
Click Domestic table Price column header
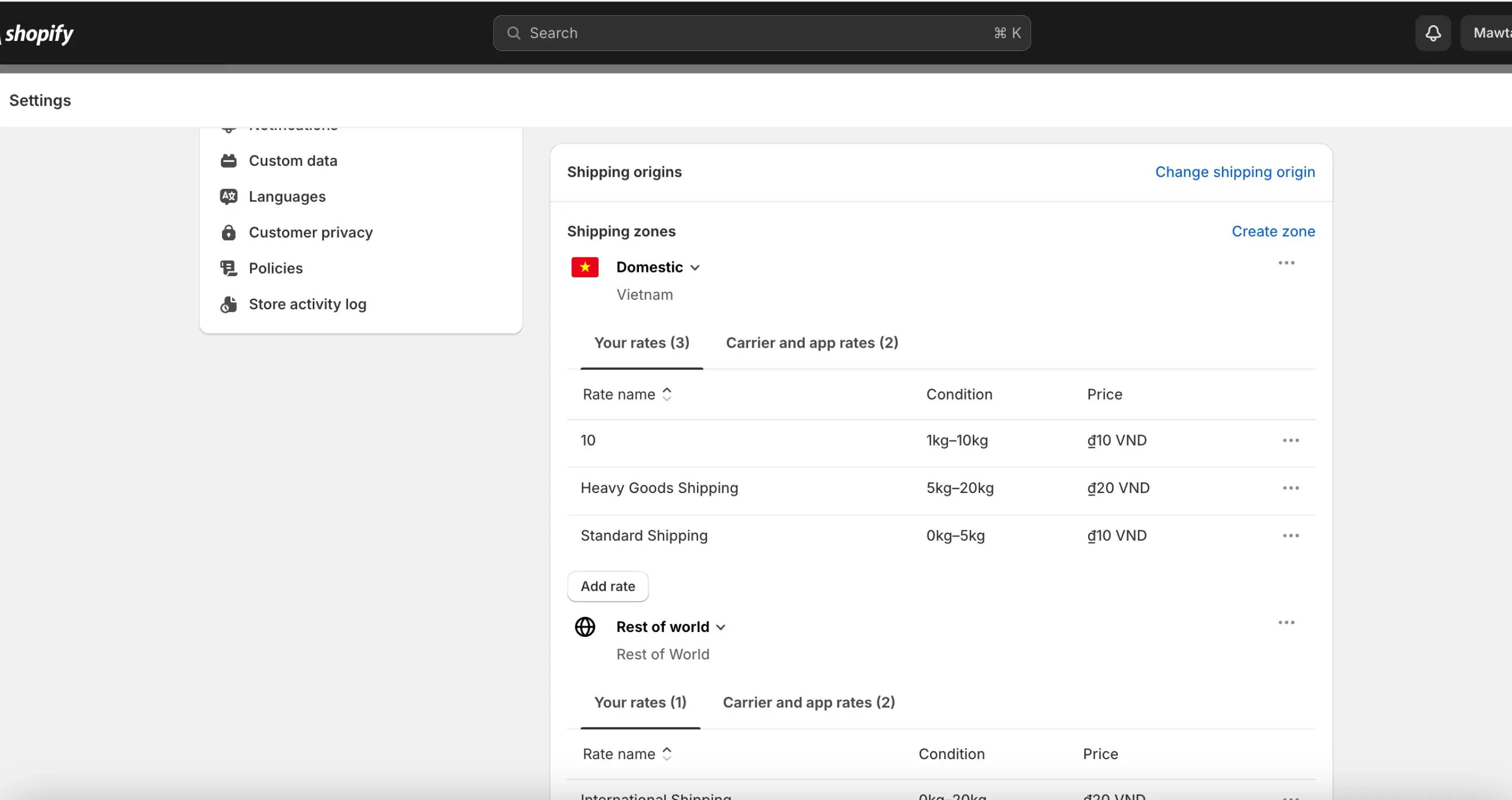(x=1104, y=394)
